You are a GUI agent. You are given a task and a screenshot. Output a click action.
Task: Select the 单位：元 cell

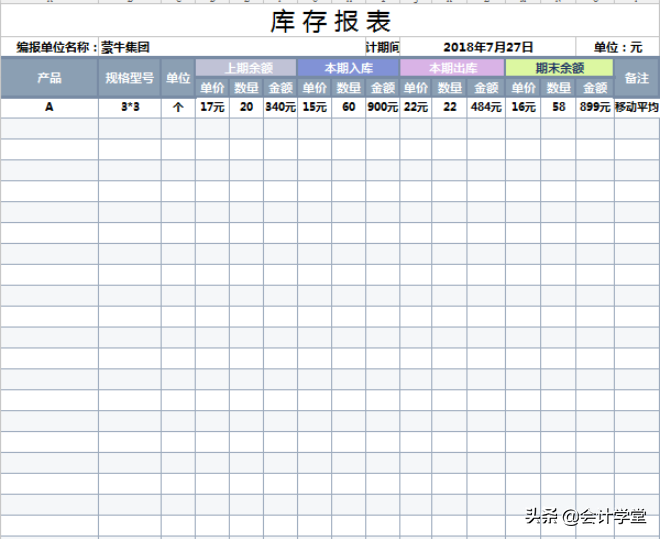(x=618, y=47)
